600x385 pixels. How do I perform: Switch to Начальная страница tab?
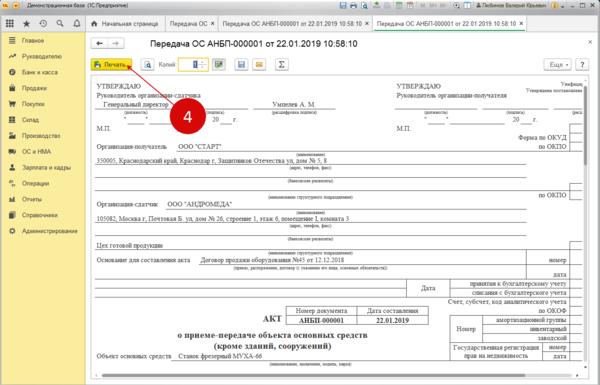[126, 24]
